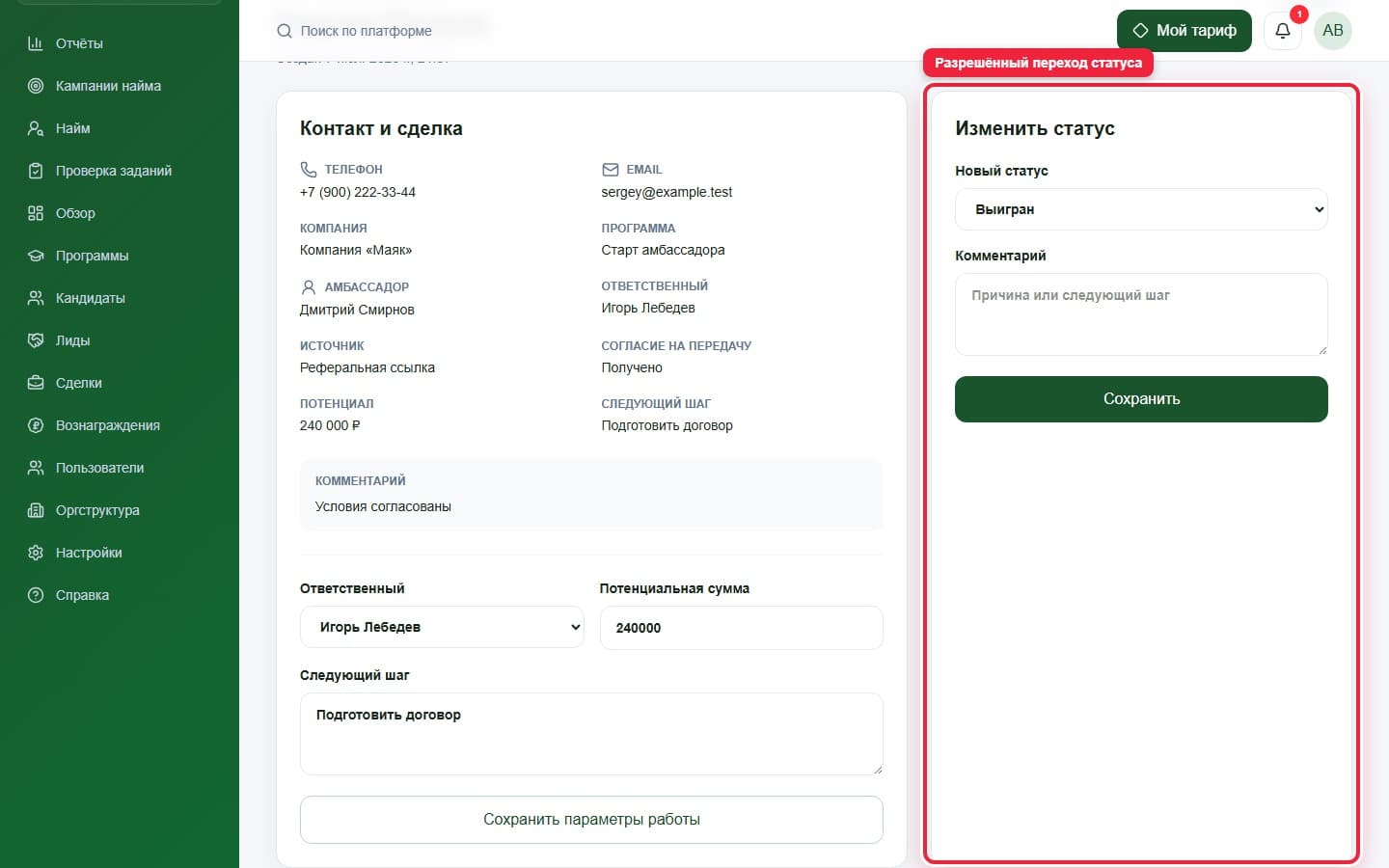Click the people icon beside Кандидаты
The height and width of the screenshot is (868, 1389).
tap(36, 298)
